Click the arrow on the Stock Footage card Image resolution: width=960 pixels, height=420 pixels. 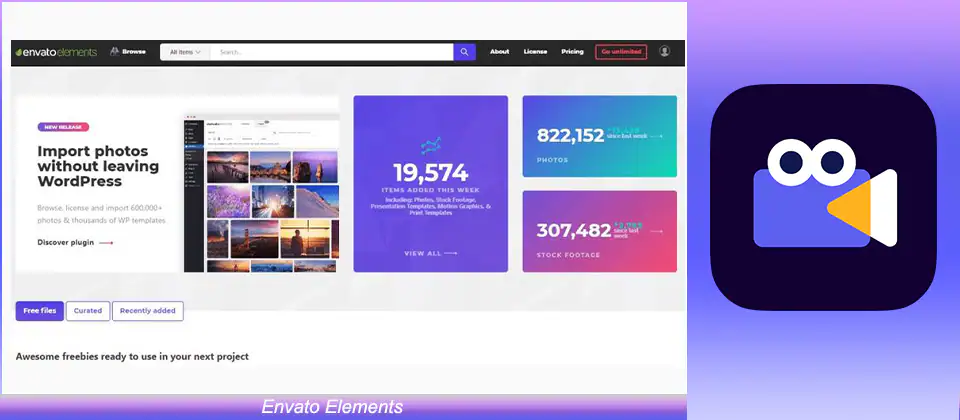656,231
